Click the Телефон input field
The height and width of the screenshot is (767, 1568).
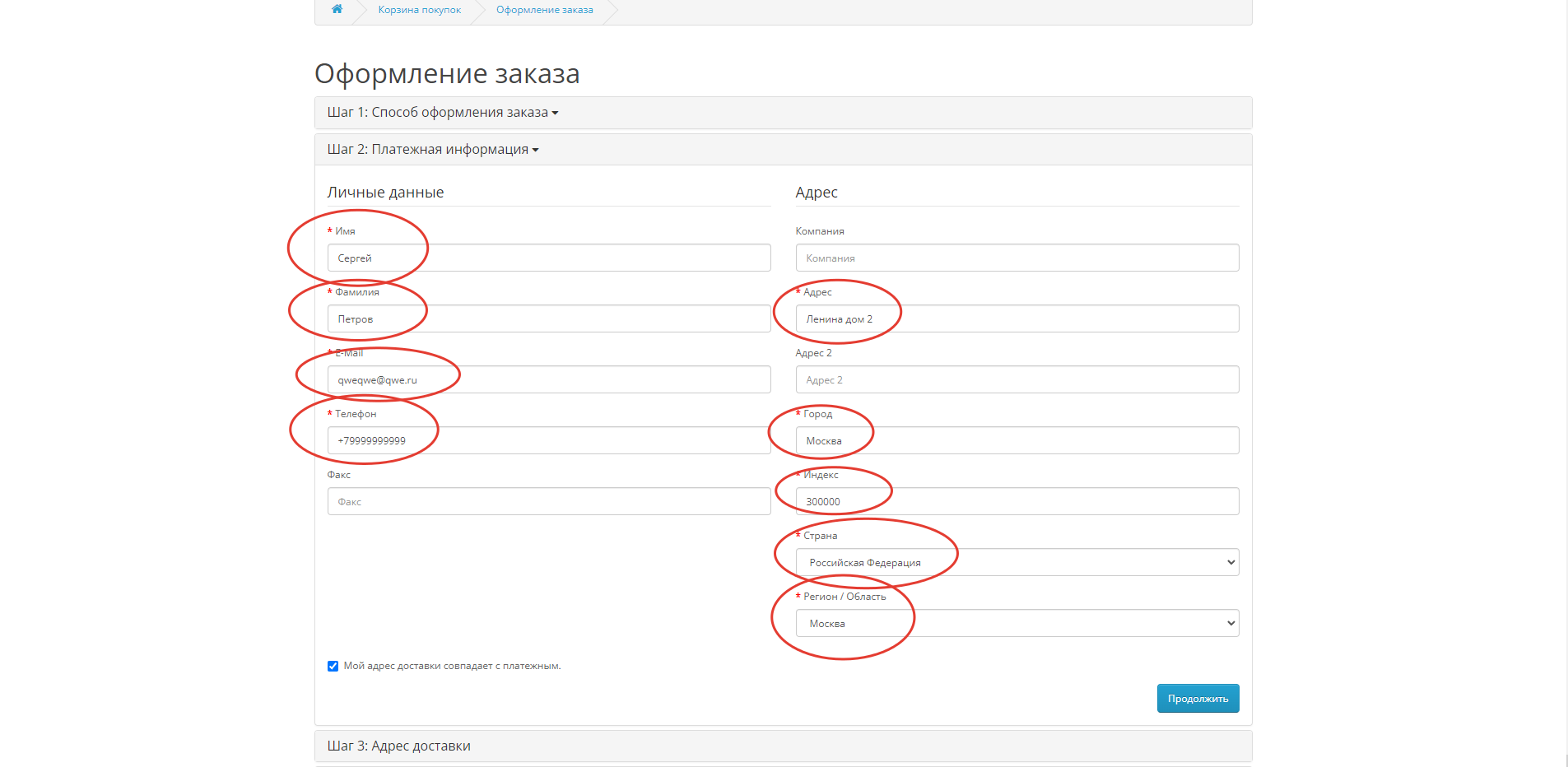pyautogui.click(x=548, y=441)
